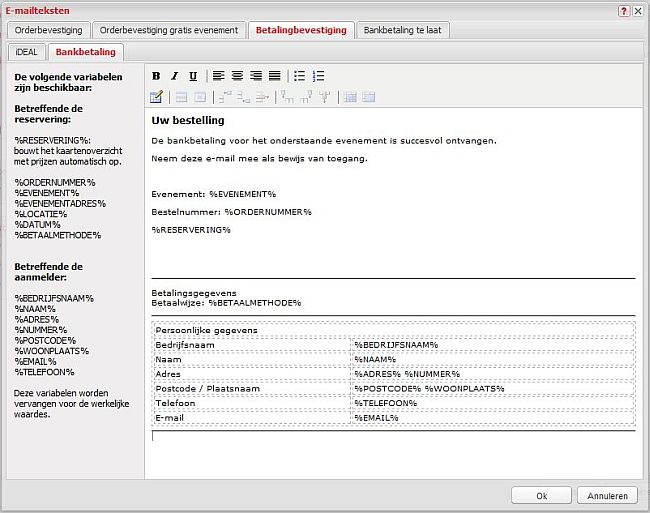Click the 'Postcode / Plaatsnaam' table cell
The height and width of the screenshot is (513, 650).
tap(251, 389)
